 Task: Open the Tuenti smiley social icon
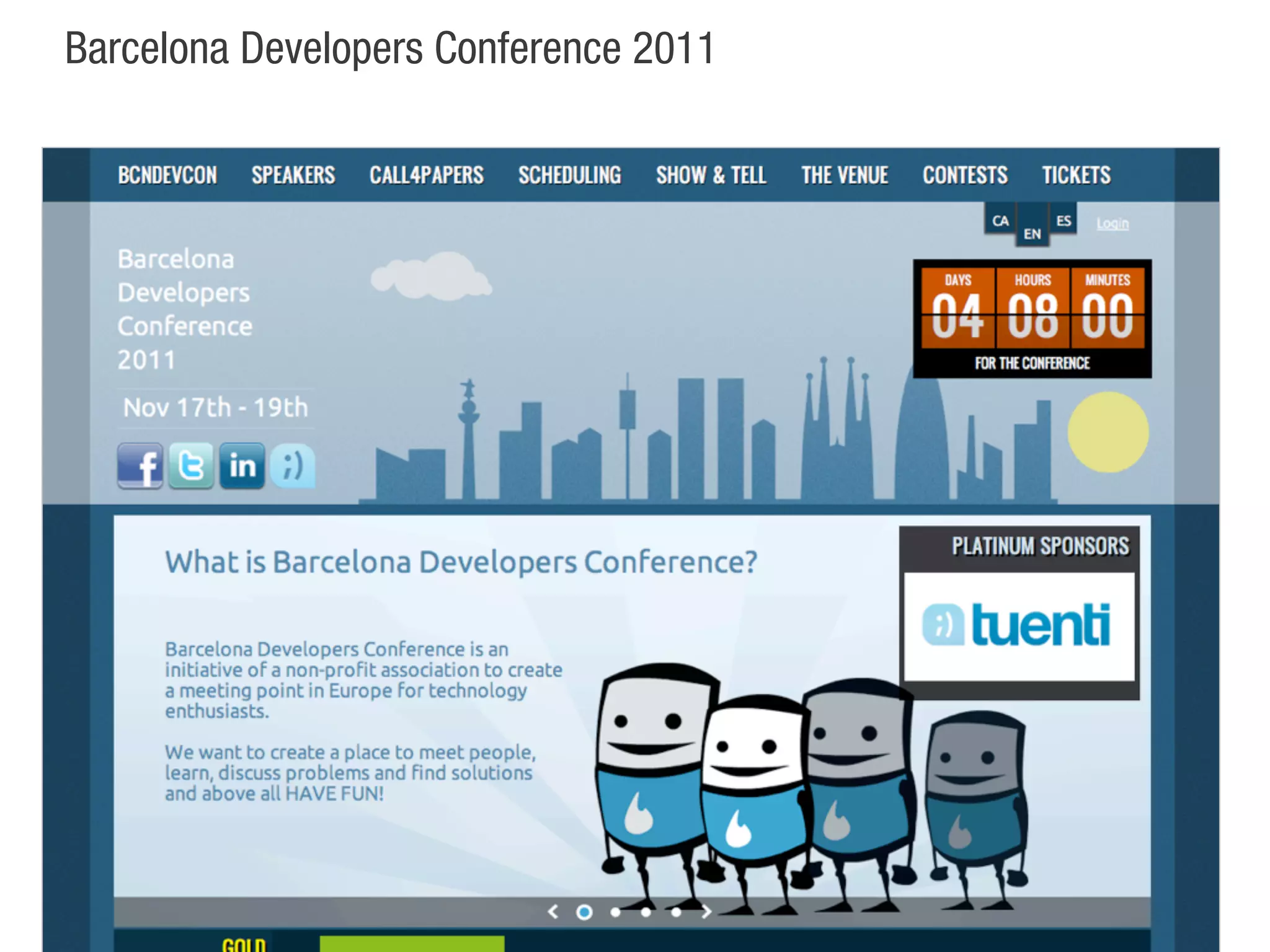click(293, 465)
